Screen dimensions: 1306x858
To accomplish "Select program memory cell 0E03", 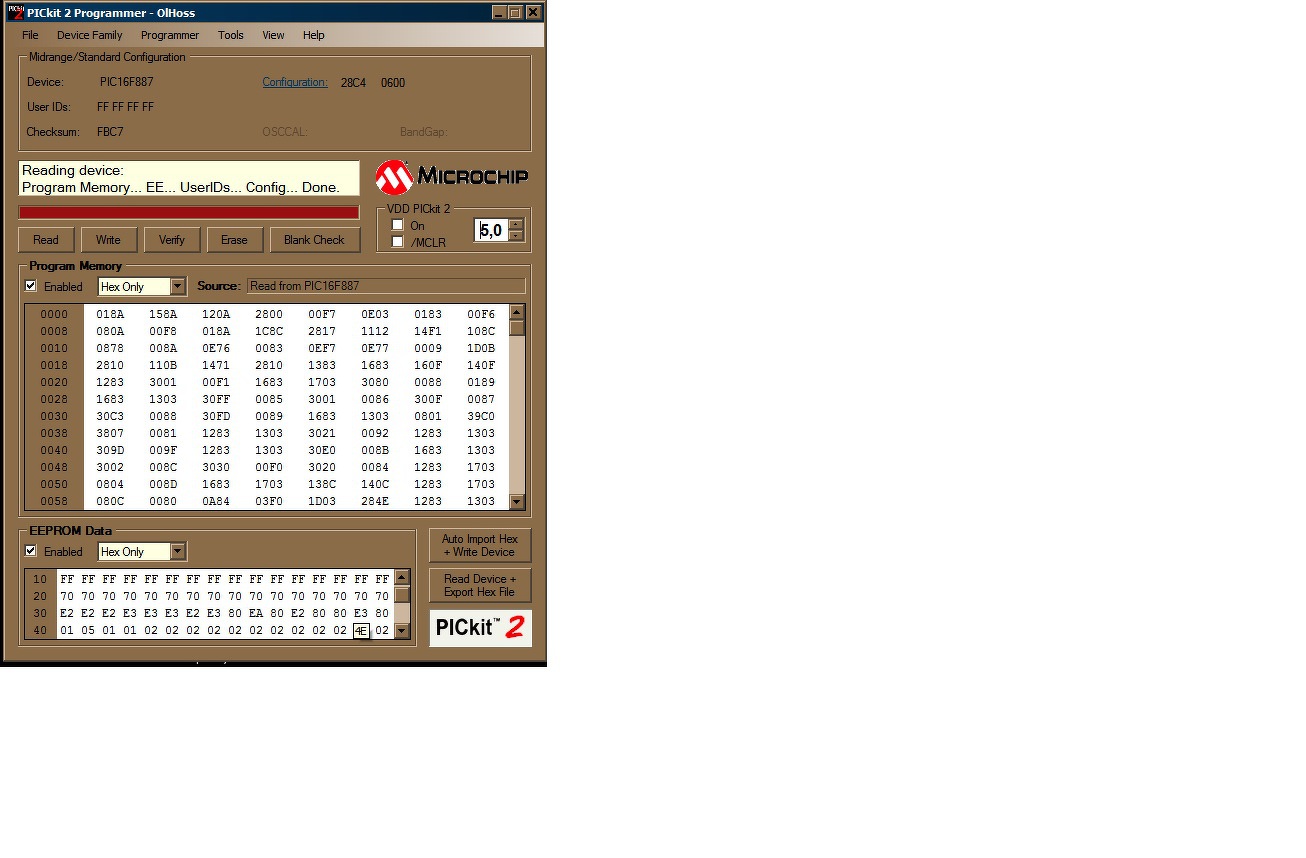I will [x=375, y=314].
